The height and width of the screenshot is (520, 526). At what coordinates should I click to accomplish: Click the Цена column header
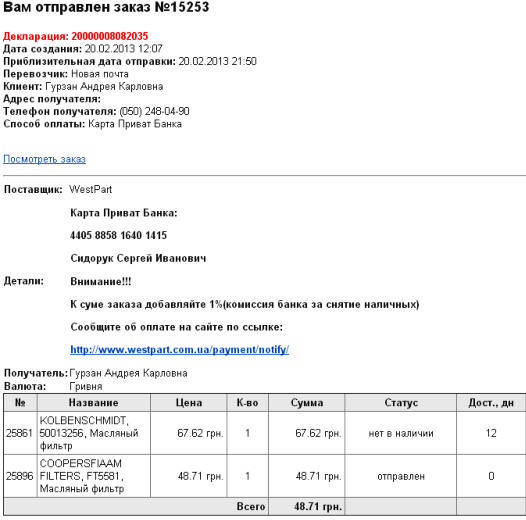click(189, 403)
